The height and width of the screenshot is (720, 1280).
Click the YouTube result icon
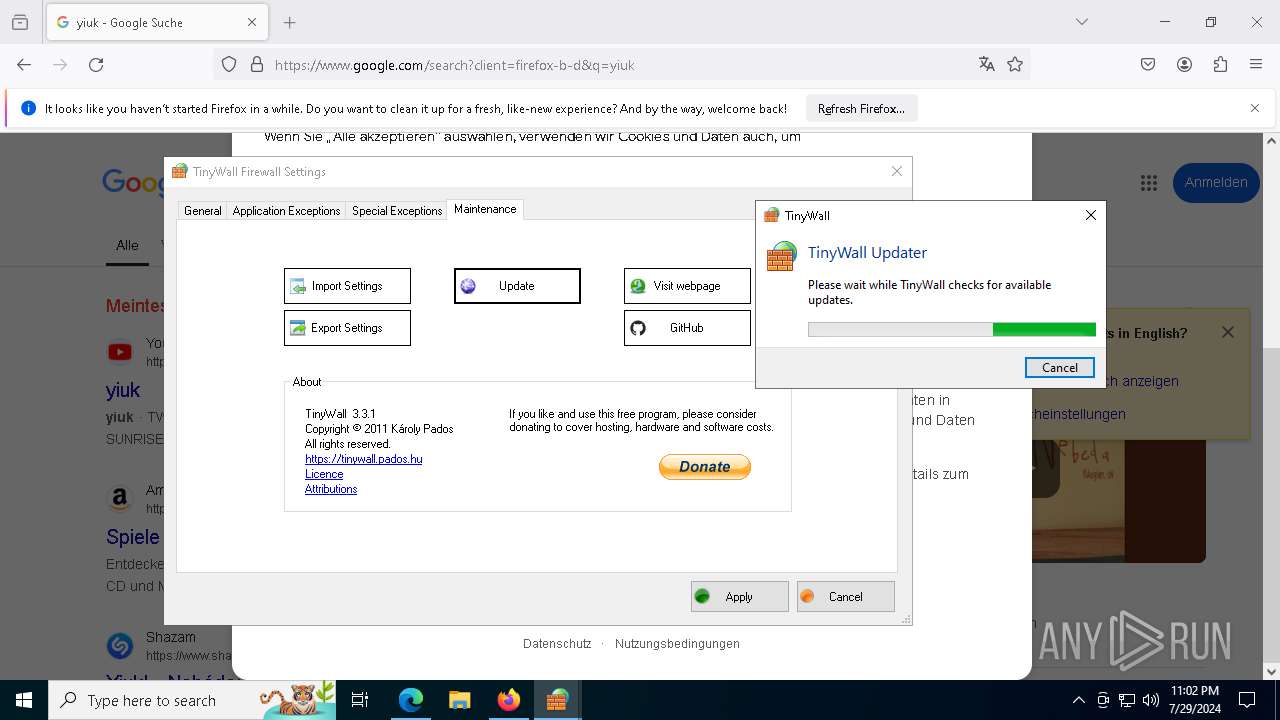(120, 352)
